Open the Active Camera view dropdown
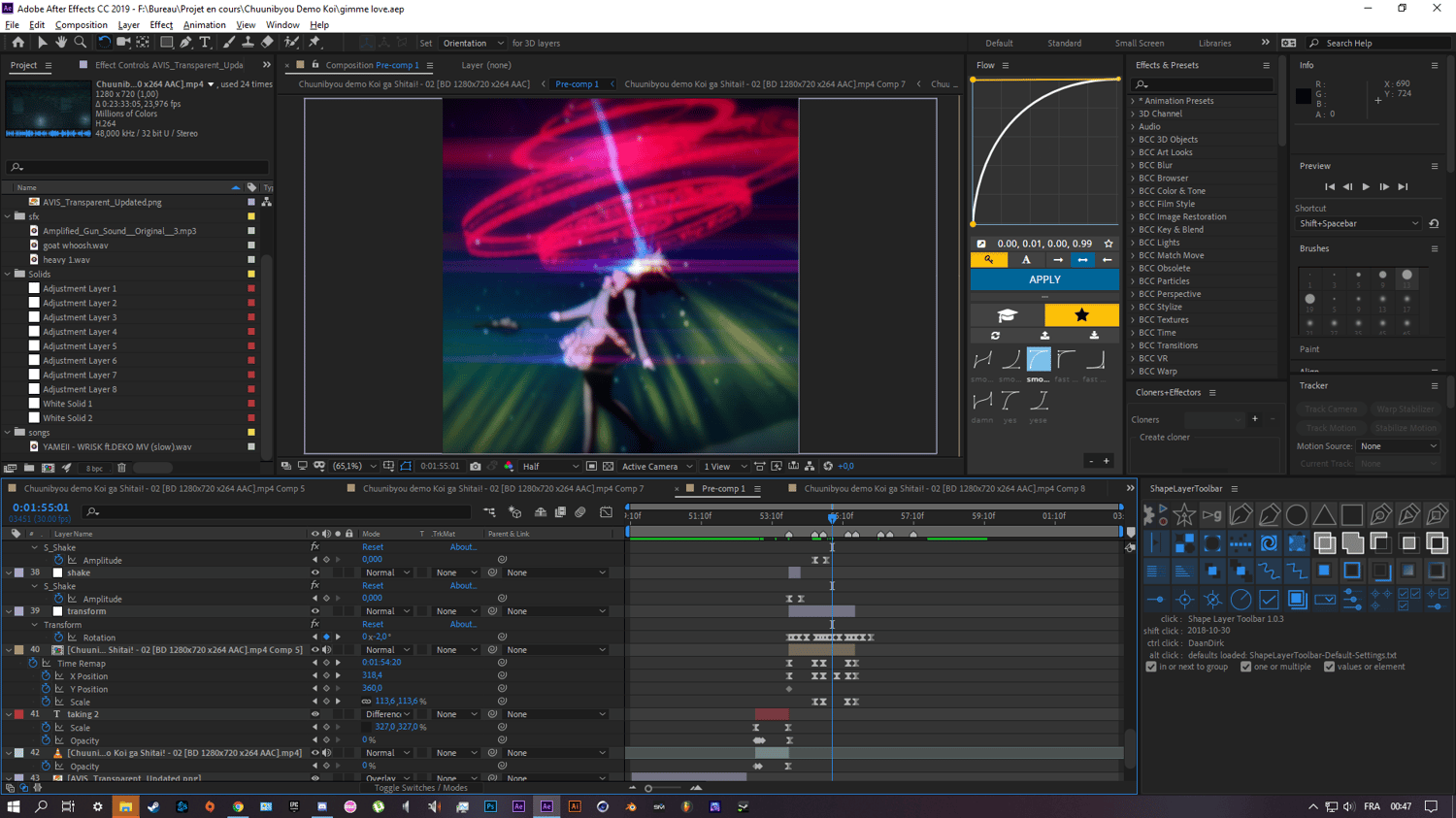 655,467
